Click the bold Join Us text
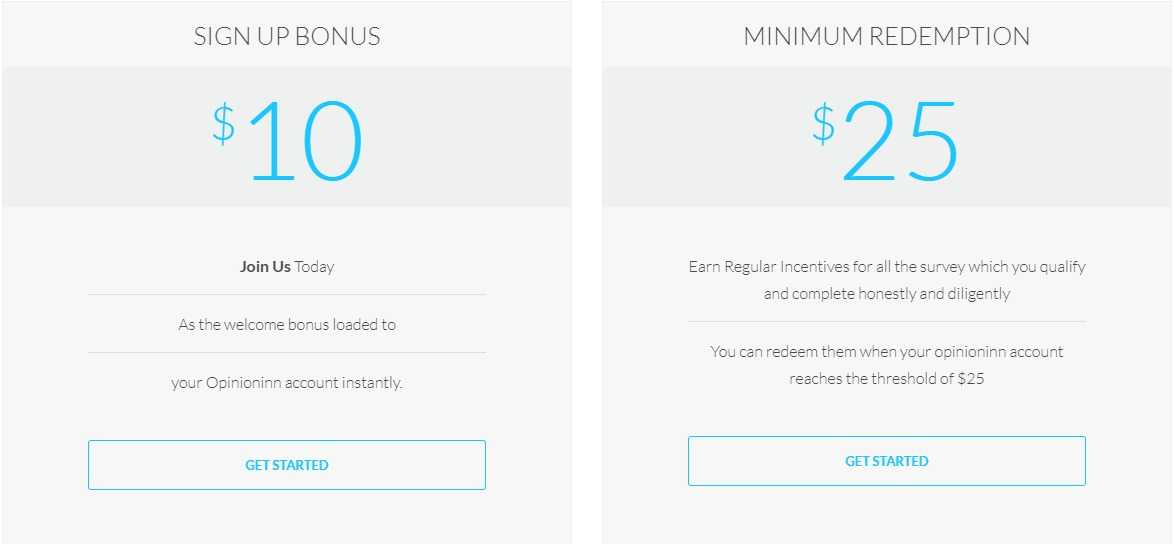The height and width of the screenshot is (544, 1174). pos(265,266)
